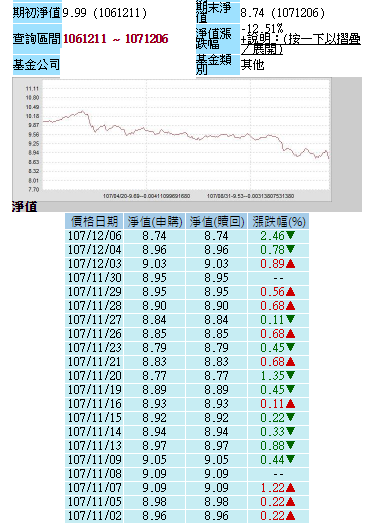This screenshot has height=523, width=367.
Task: Click the chart label 107/08/31-9.53
Action: coord(251,196)
